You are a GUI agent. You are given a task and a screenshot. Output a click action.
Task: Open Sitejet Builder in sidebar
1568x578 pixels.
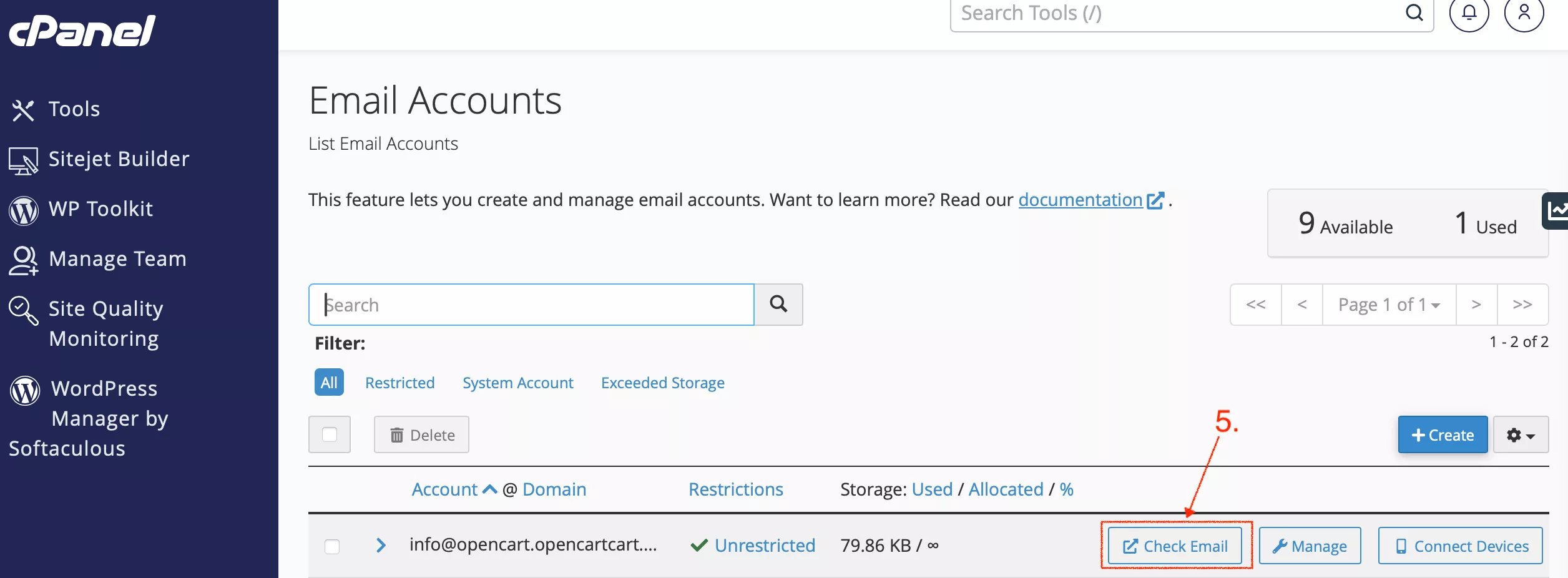click(x=119, y=159)
